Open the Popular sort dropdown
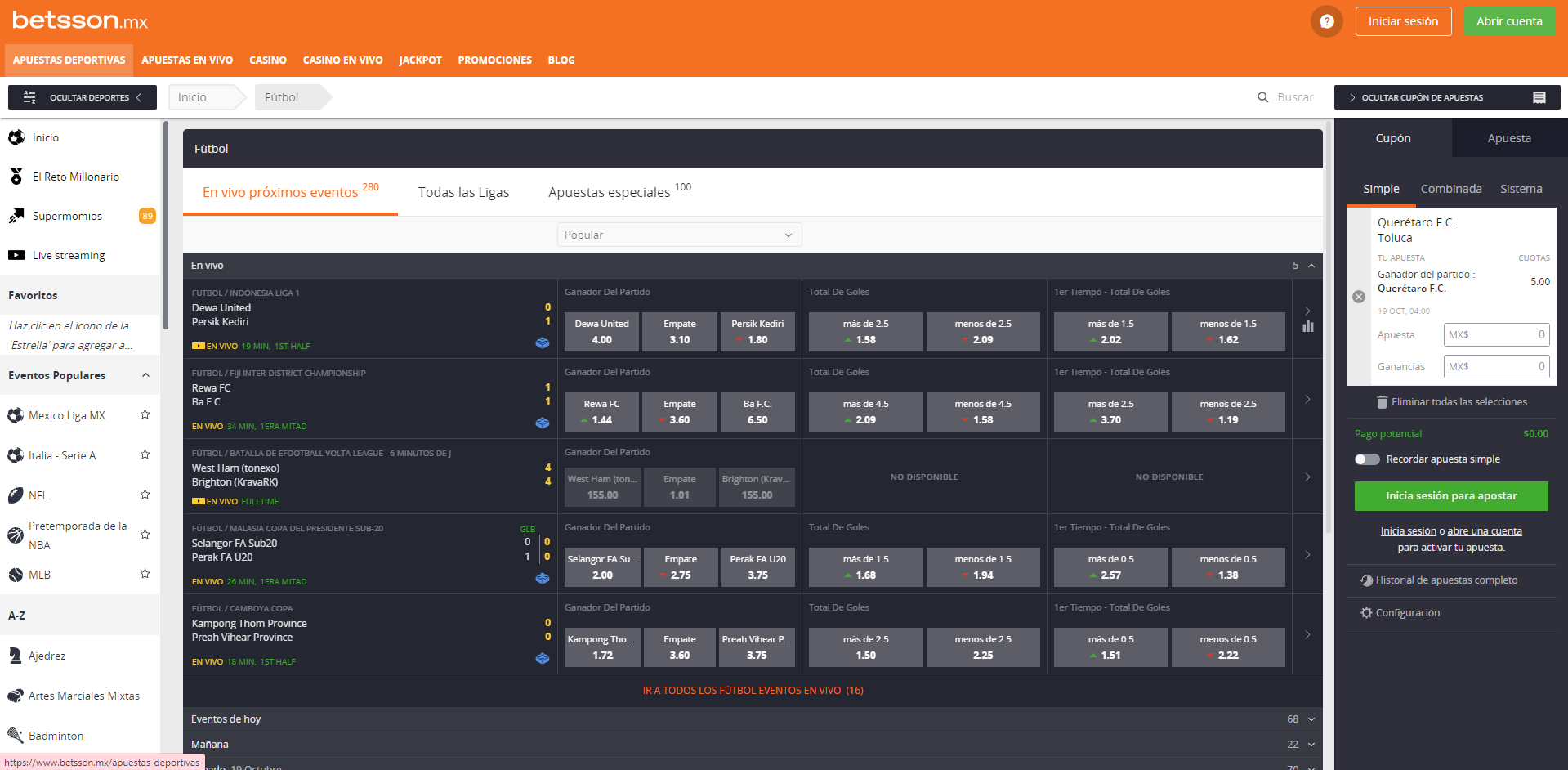The height and width of the screenshot is (770, 1568). coord(679,235)
